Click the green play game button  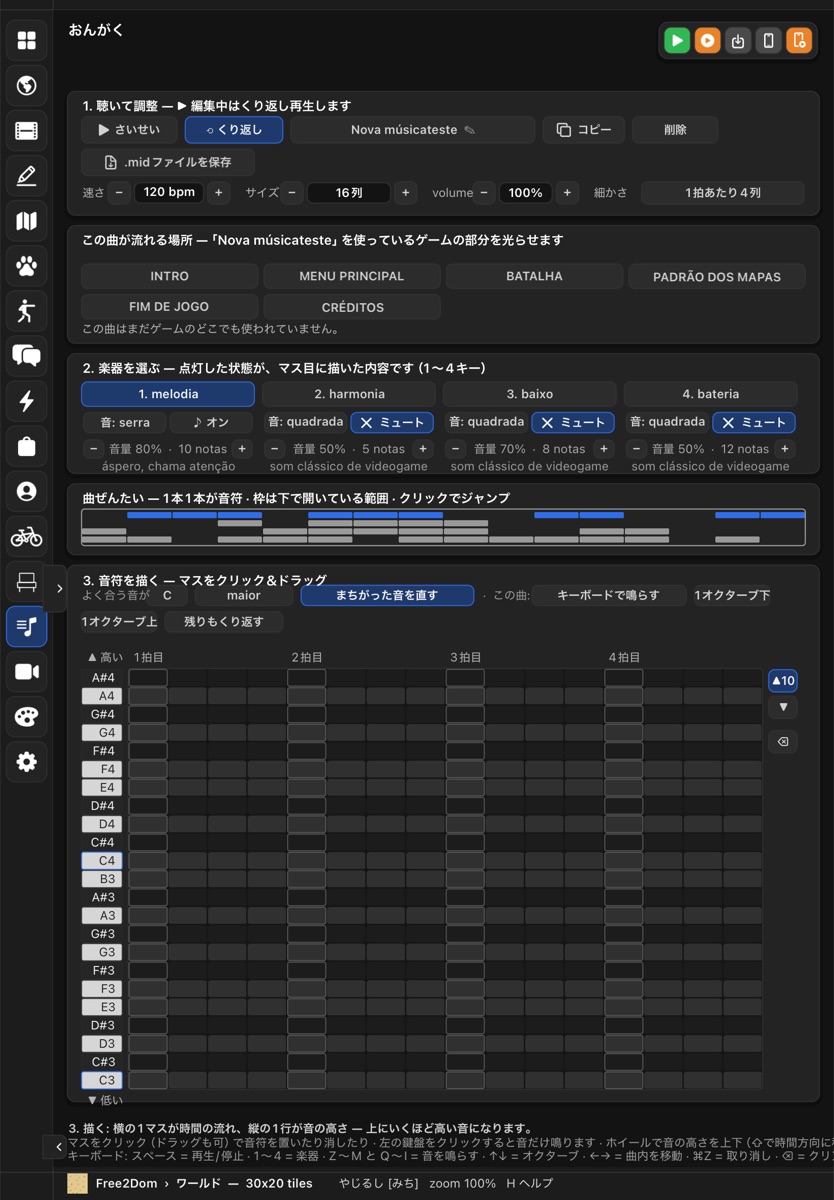pyautogui.click(x=677, y=41)
